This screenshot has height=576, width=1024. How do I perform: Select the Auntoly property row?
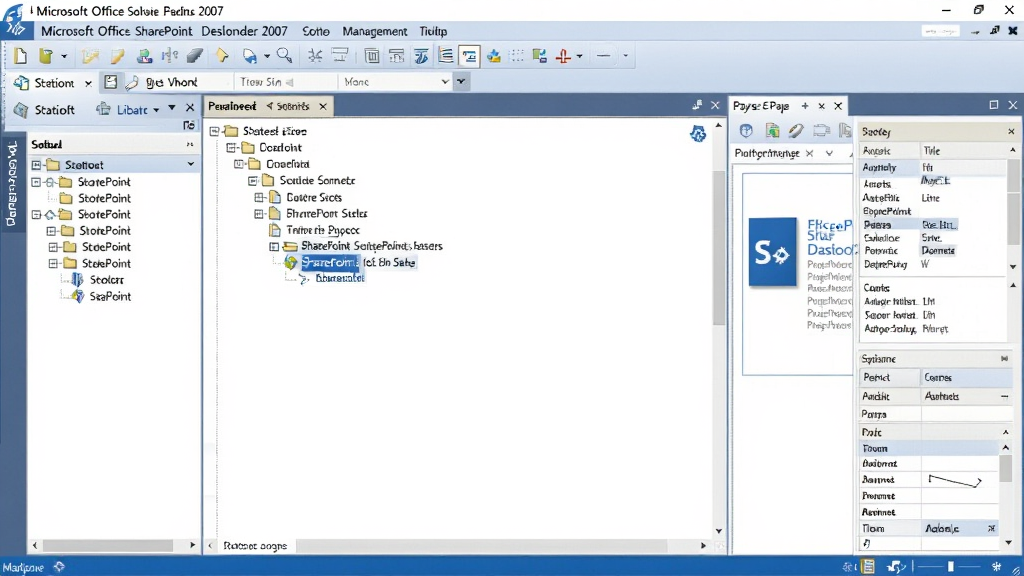tap(933, 167)
